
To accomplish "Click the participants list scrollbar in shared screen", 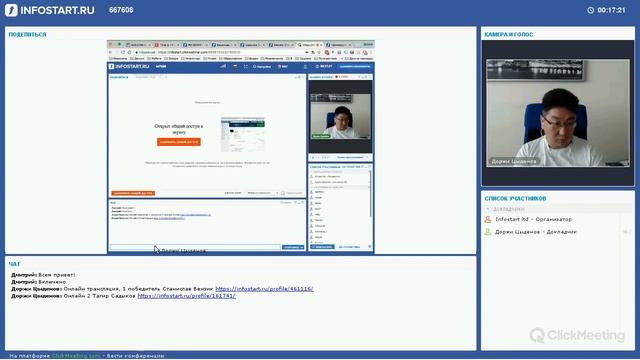I will point(370,194).
